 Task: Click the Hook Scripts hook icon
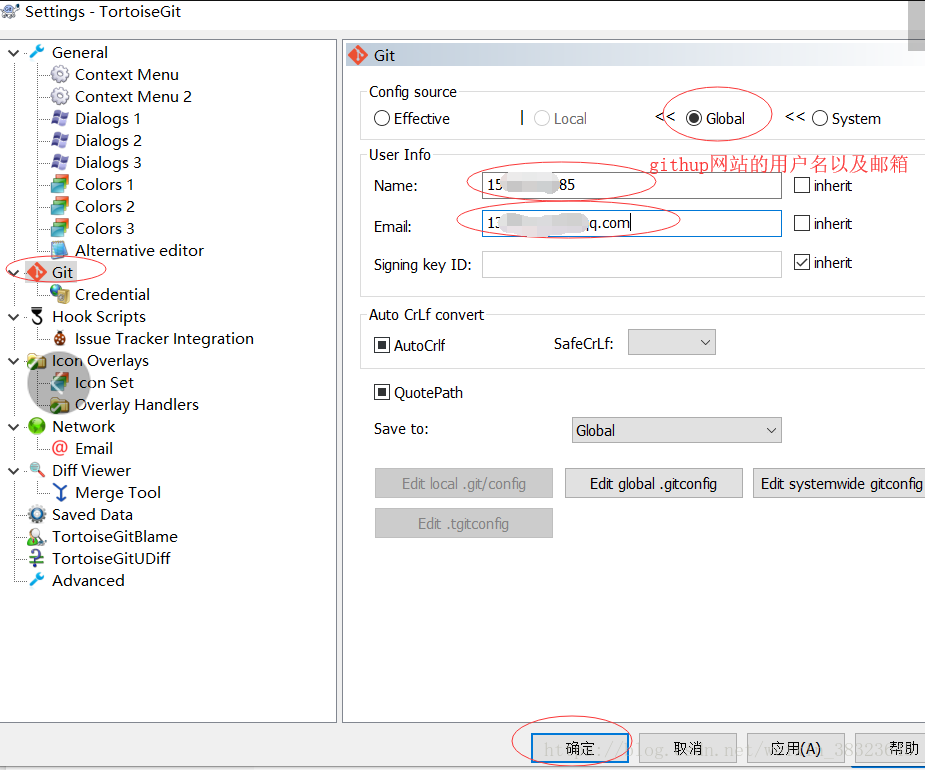[37, 316]
